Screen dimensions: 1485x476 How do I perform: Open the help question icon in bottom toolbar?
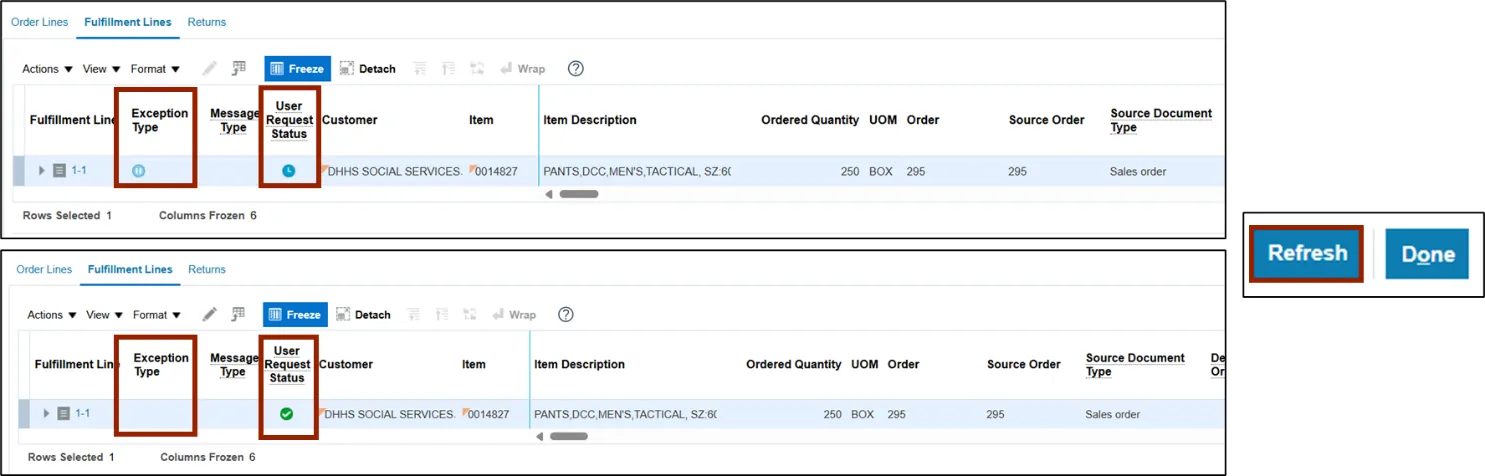coord(565,315)
